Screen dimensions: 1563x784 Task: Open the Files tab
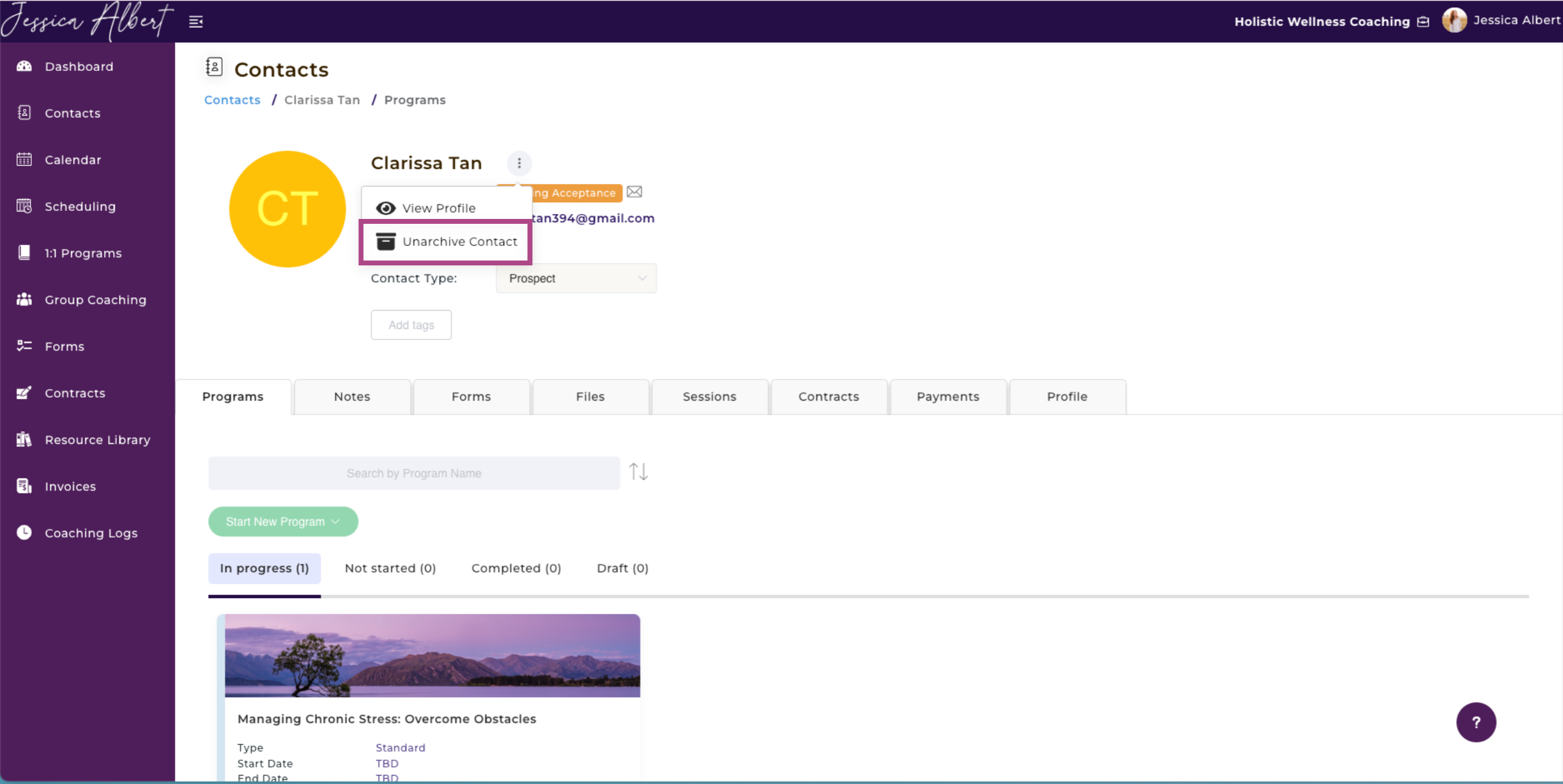pyautogui.click(x=590, y=396)
